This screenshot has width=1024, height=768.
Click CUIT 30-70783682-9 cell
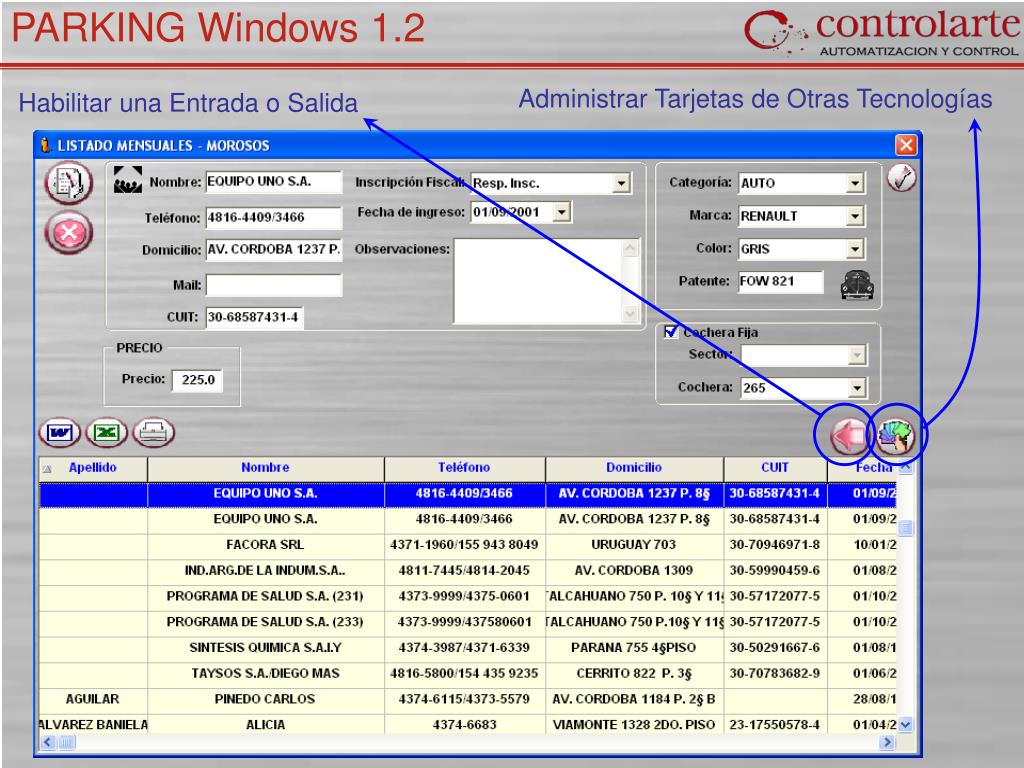tap(775, 673)
